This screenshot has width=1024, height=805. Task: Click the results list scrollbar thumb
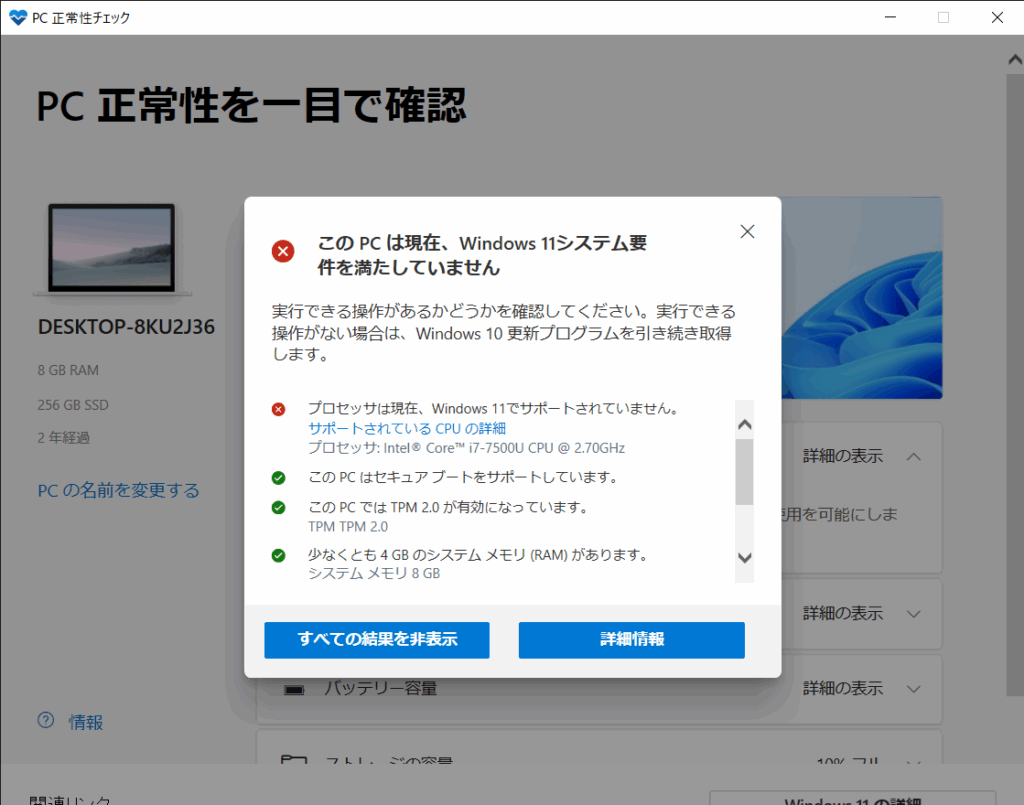[744, 472]
